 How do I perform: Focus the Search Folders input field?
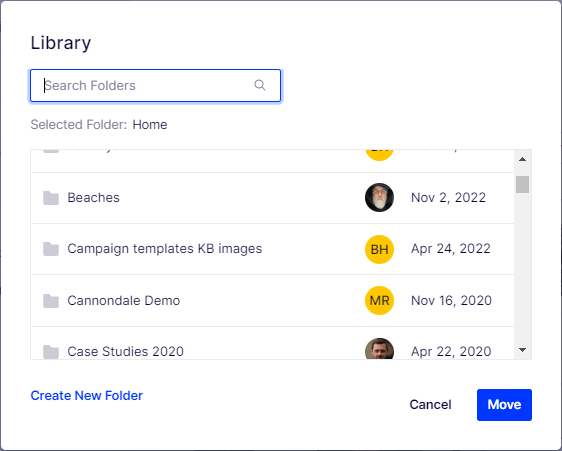pos(155,86)
